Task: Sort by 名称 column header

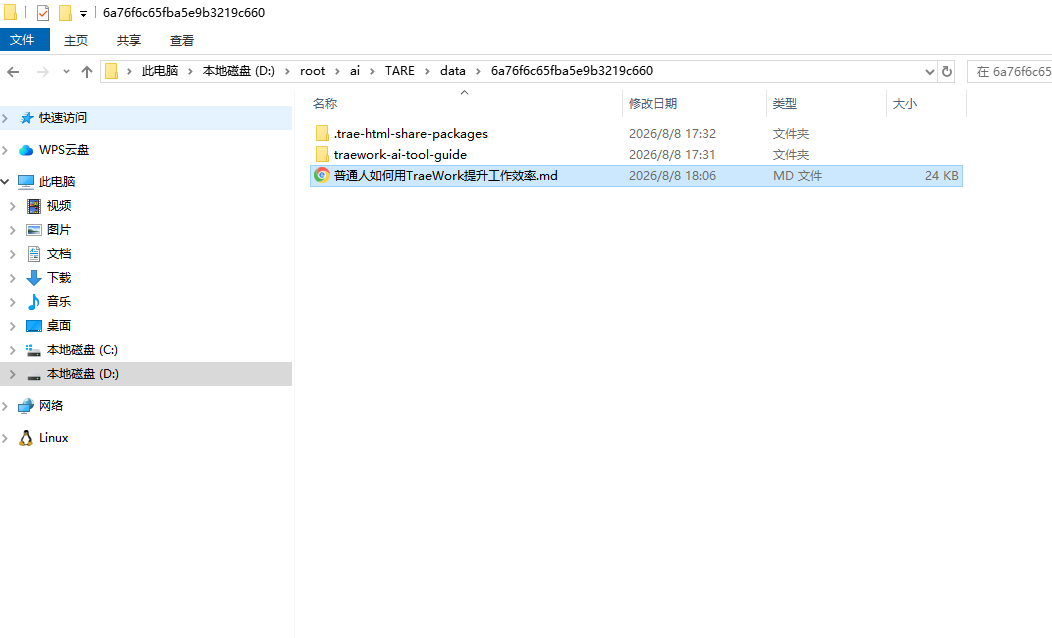Action: (325, 103)
